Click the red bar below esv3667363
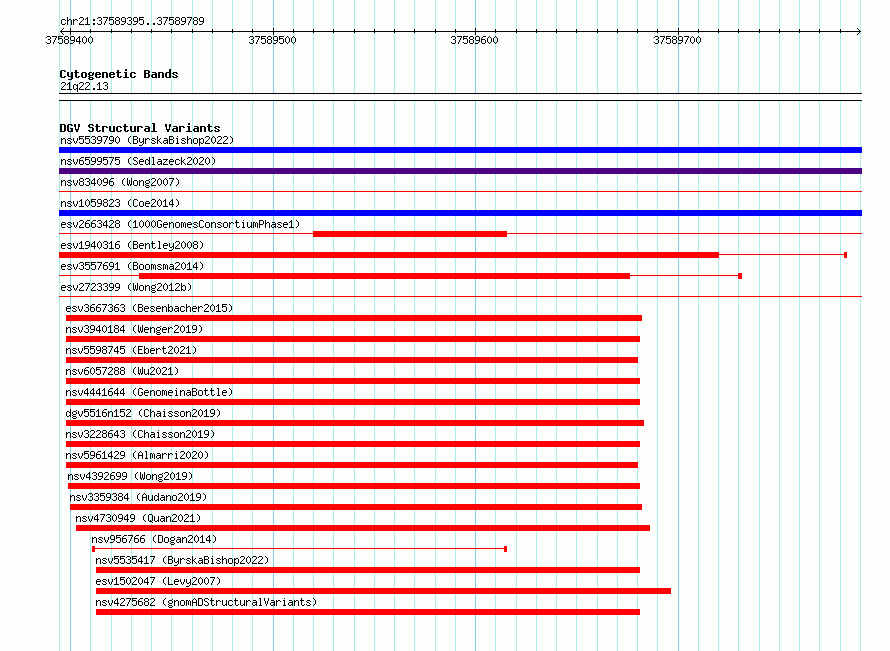Screen dimensions: 890x651 (354, 318)
